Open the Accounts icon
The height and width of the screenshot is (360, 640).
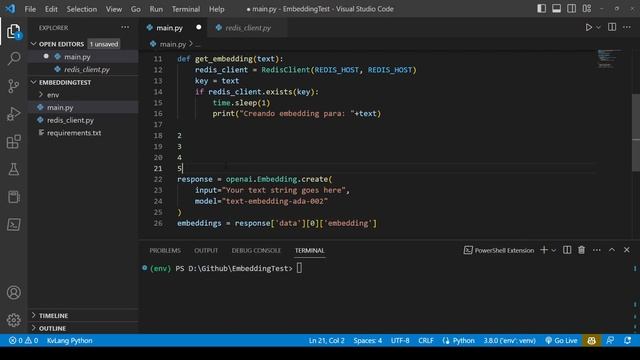[x=13, y=292]
